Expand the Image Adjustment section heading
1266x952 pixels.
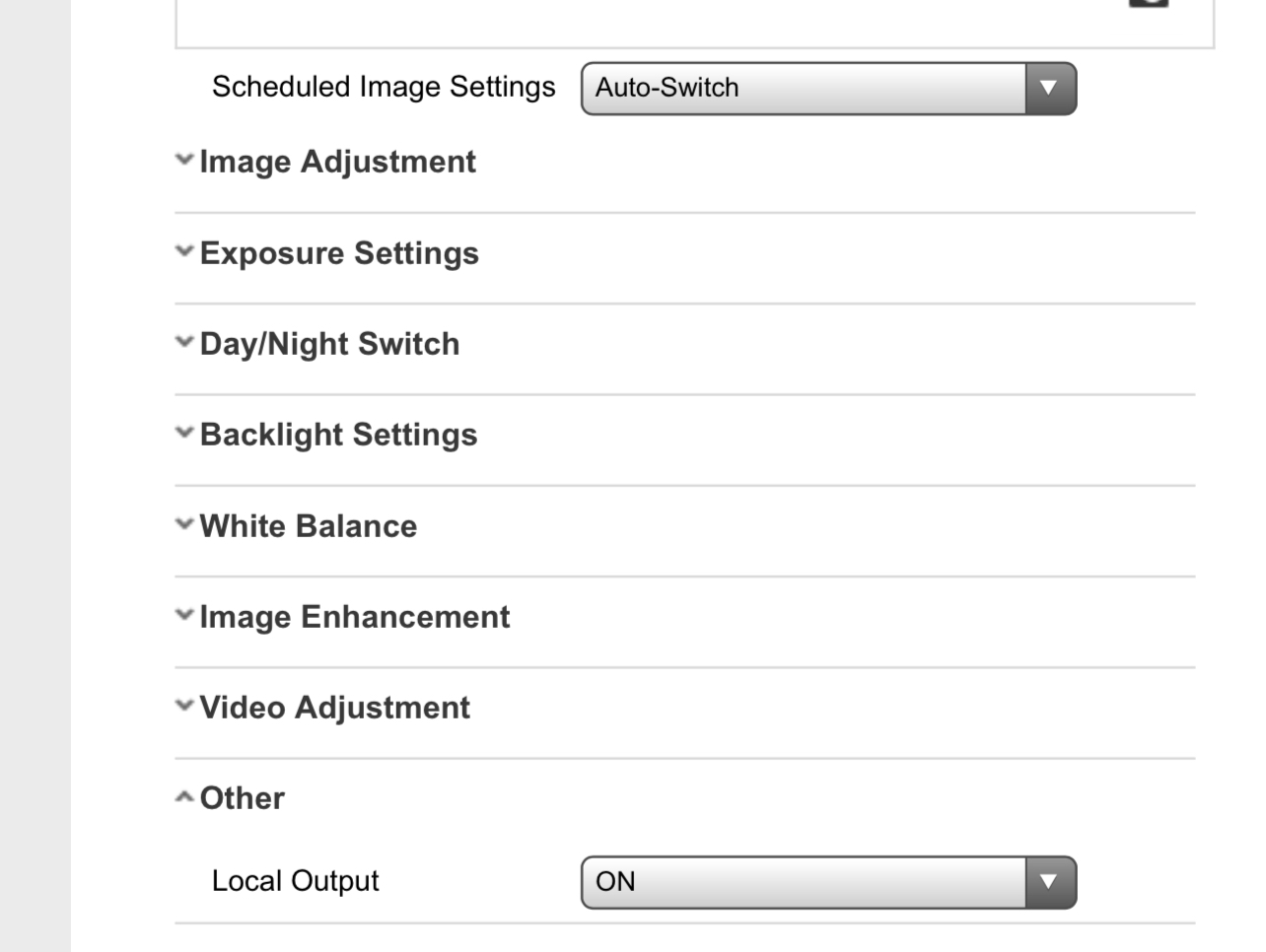click(337, 162)
